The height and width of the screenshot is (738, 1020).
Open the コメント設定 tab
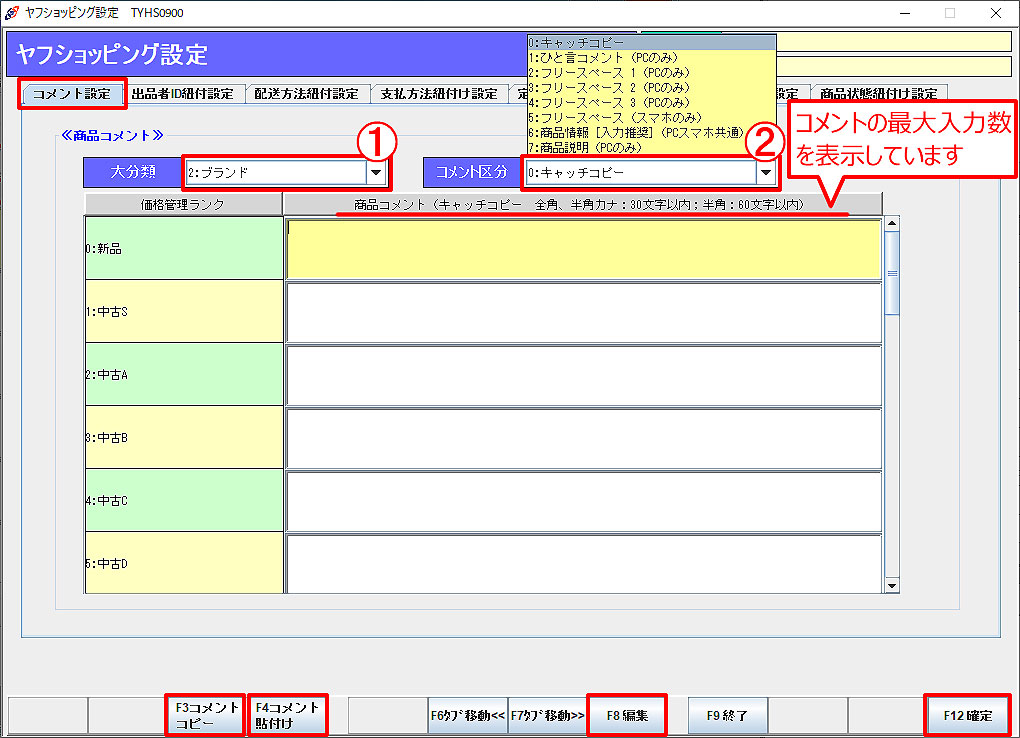point(72,94)
